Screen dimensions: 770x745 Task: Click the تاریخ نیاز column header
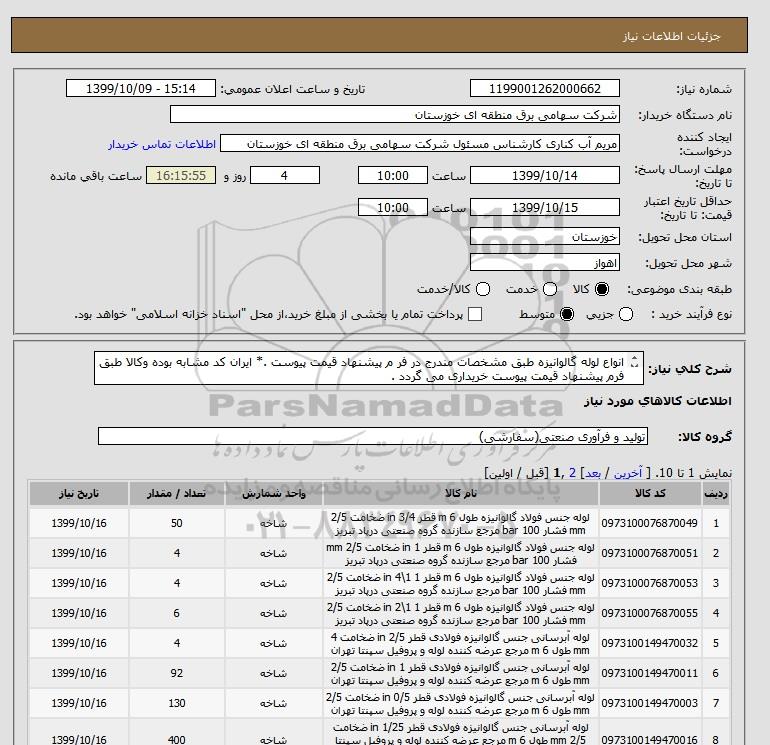tap(79, 494)
